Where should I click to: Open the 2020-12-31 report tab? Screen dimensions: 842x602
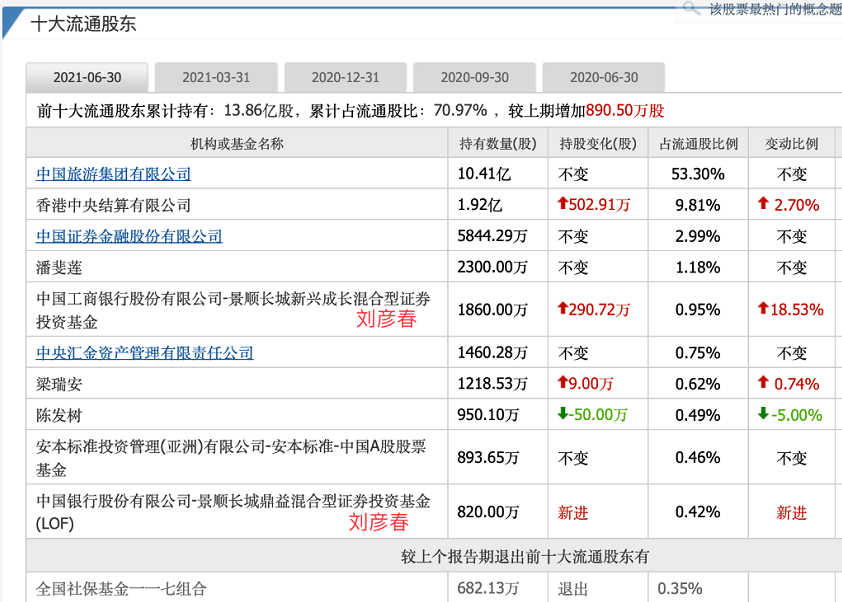tap(345, 77)
